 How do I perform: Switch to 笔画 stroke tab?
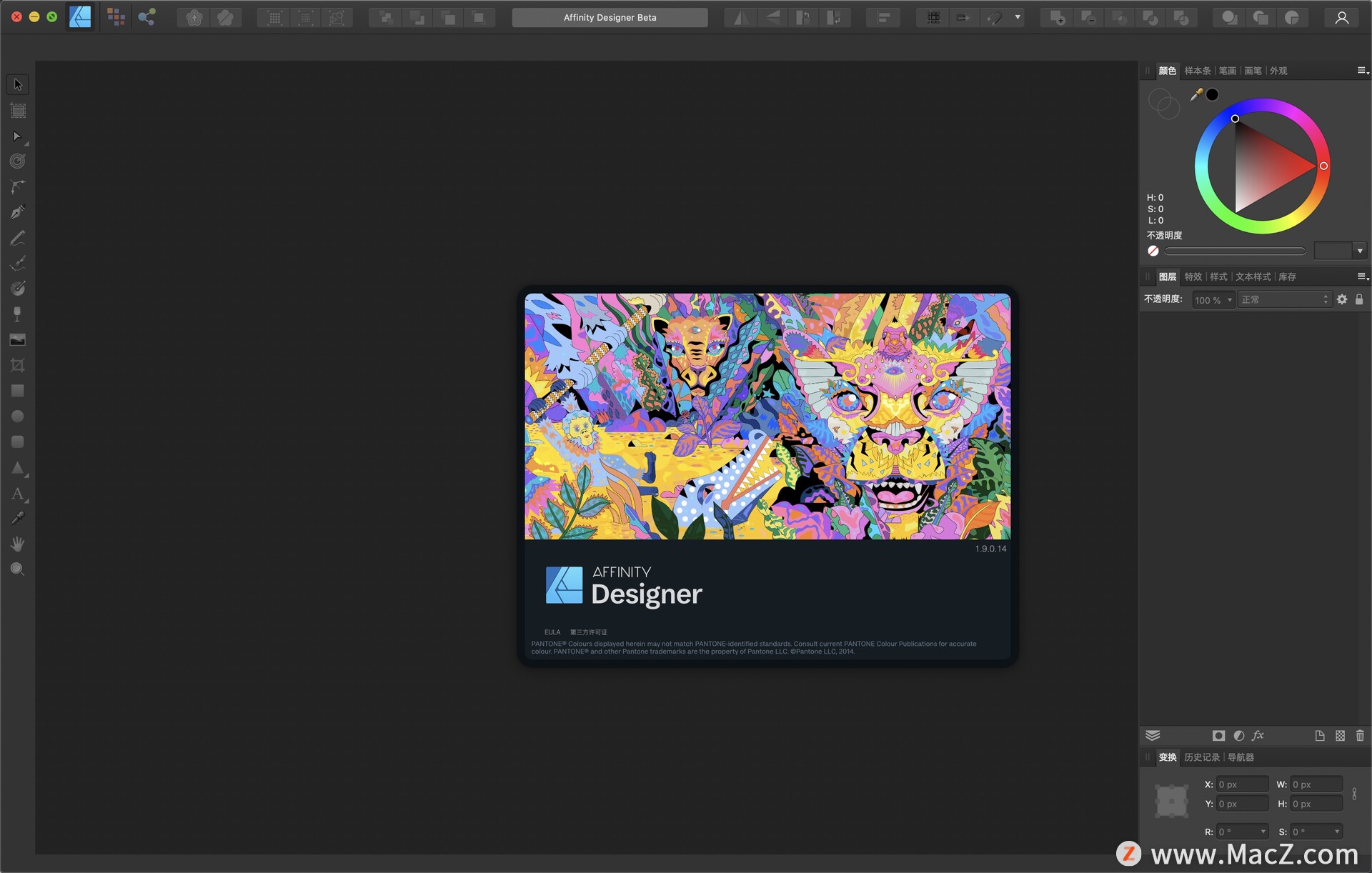[x=1228, y=71]
